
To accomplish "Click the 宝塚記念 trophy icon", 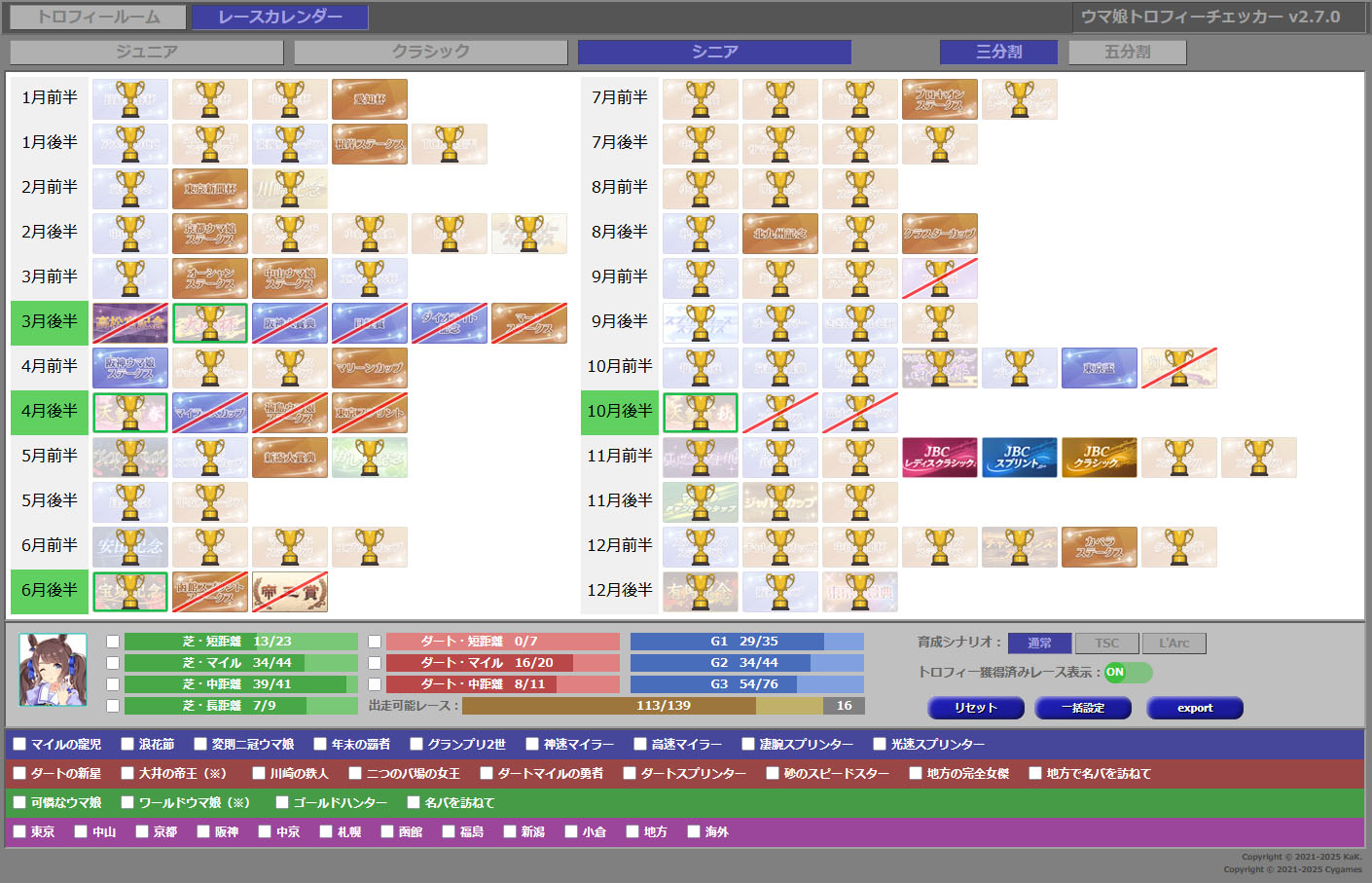I will click(130, 592).
